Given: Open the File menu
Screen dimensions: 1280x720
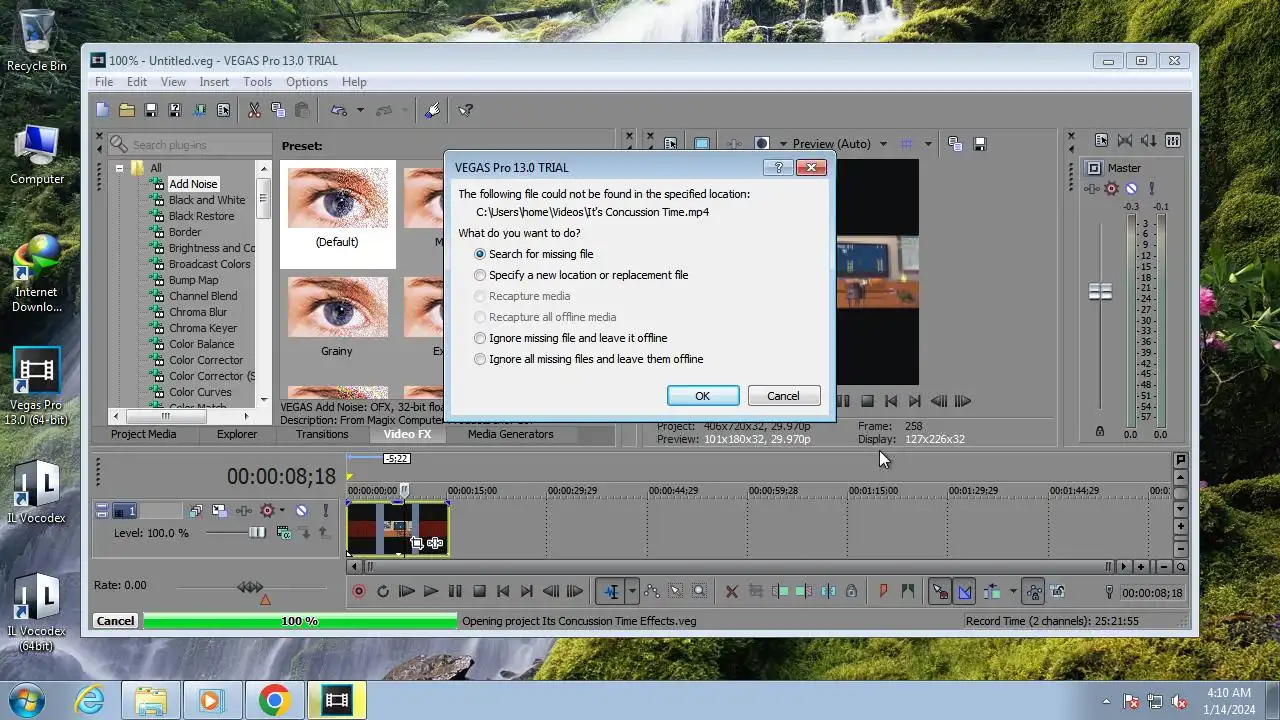Looking at the screenshot, I should (104, 82).
